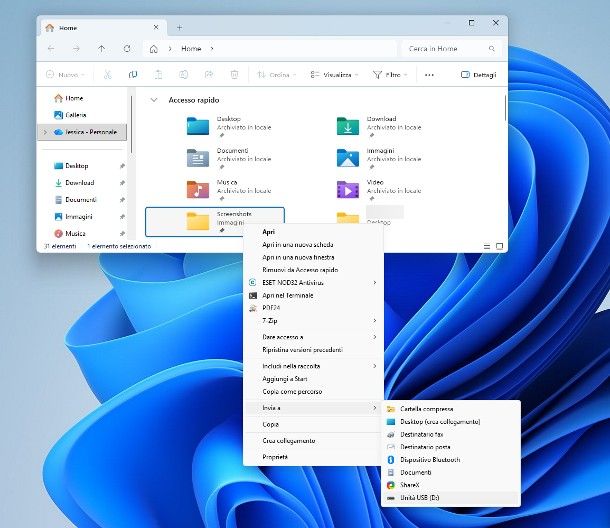
Task: Click the search magnifier icon
Action: [492, 49]
